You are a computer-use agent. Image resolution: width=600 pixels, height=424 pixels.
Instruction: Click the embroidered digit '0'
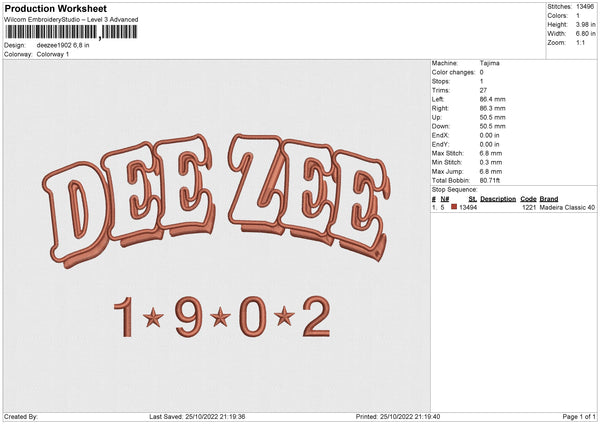pyautogui.click(x=253, y=317)
